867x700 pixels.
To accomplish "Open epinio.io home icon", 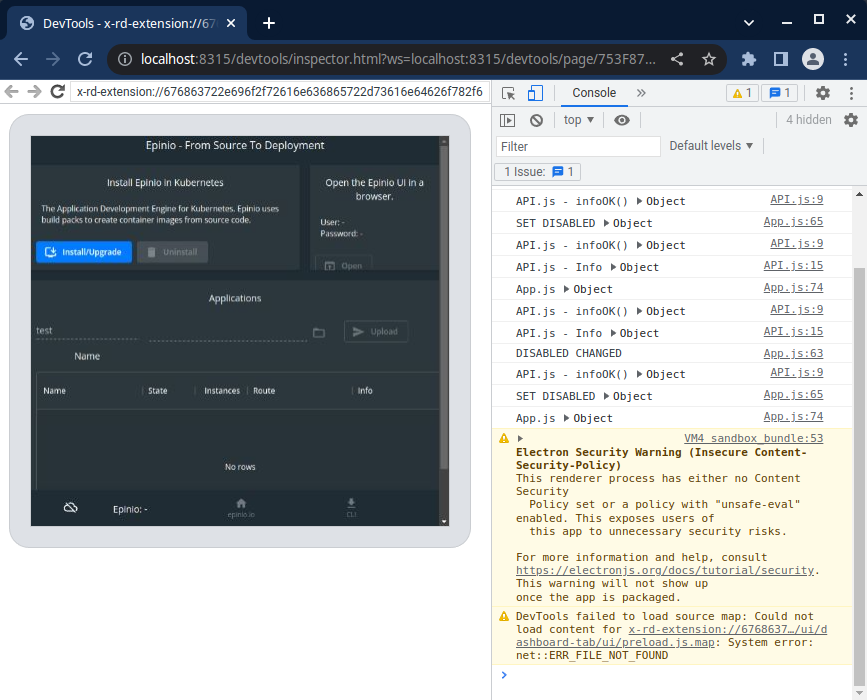I will pos(241,507).
